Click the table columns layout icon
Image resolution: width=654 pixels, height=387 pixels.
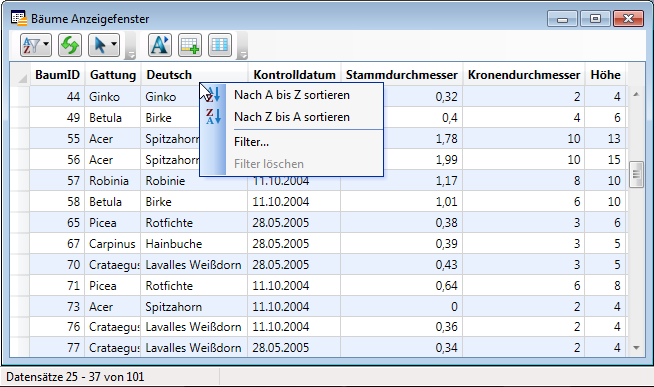(220, 45)
